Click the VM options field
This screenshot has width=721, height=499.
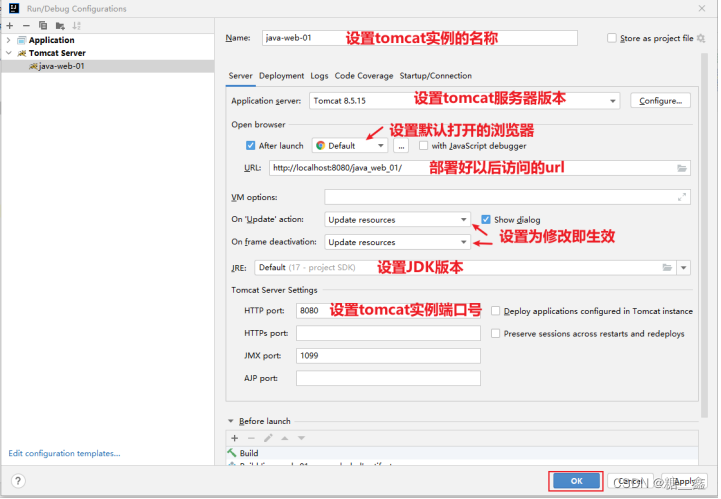coord(507,197)
